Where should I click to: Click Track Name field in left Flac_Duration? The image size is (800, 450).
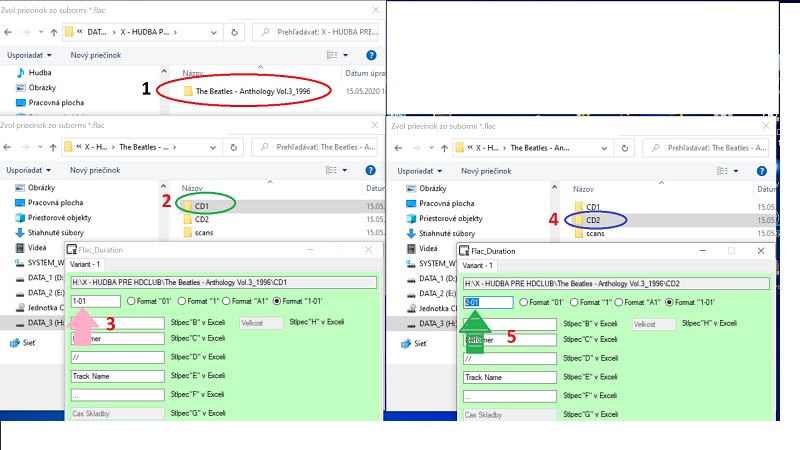[117, 377]
